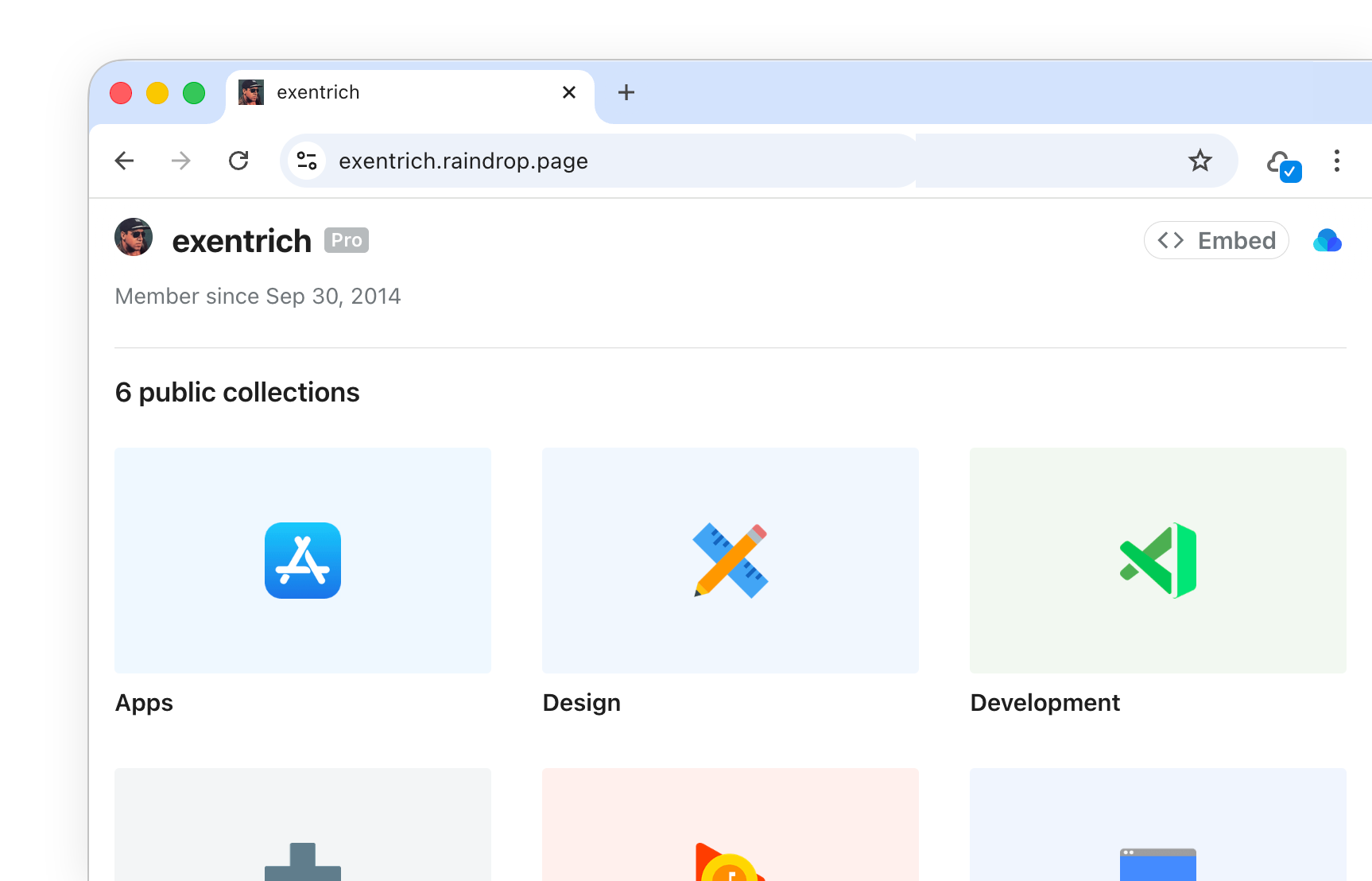Open the collection card with gray plus icon

[303, 825]
